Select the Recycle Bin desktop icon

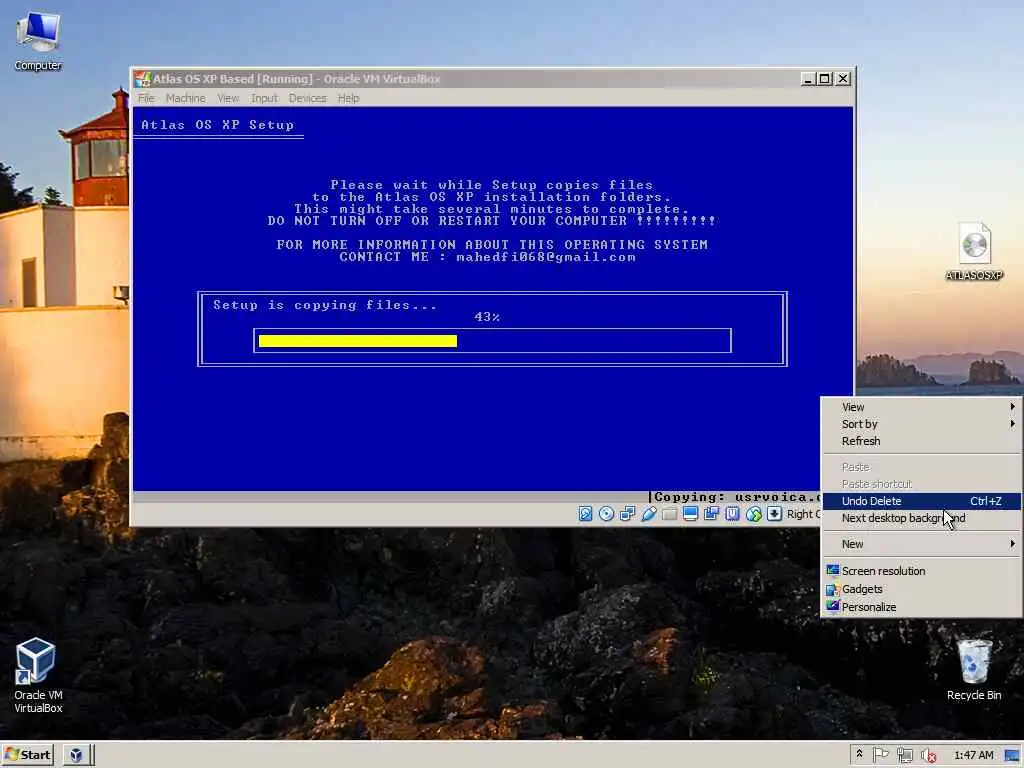(974, 670)
